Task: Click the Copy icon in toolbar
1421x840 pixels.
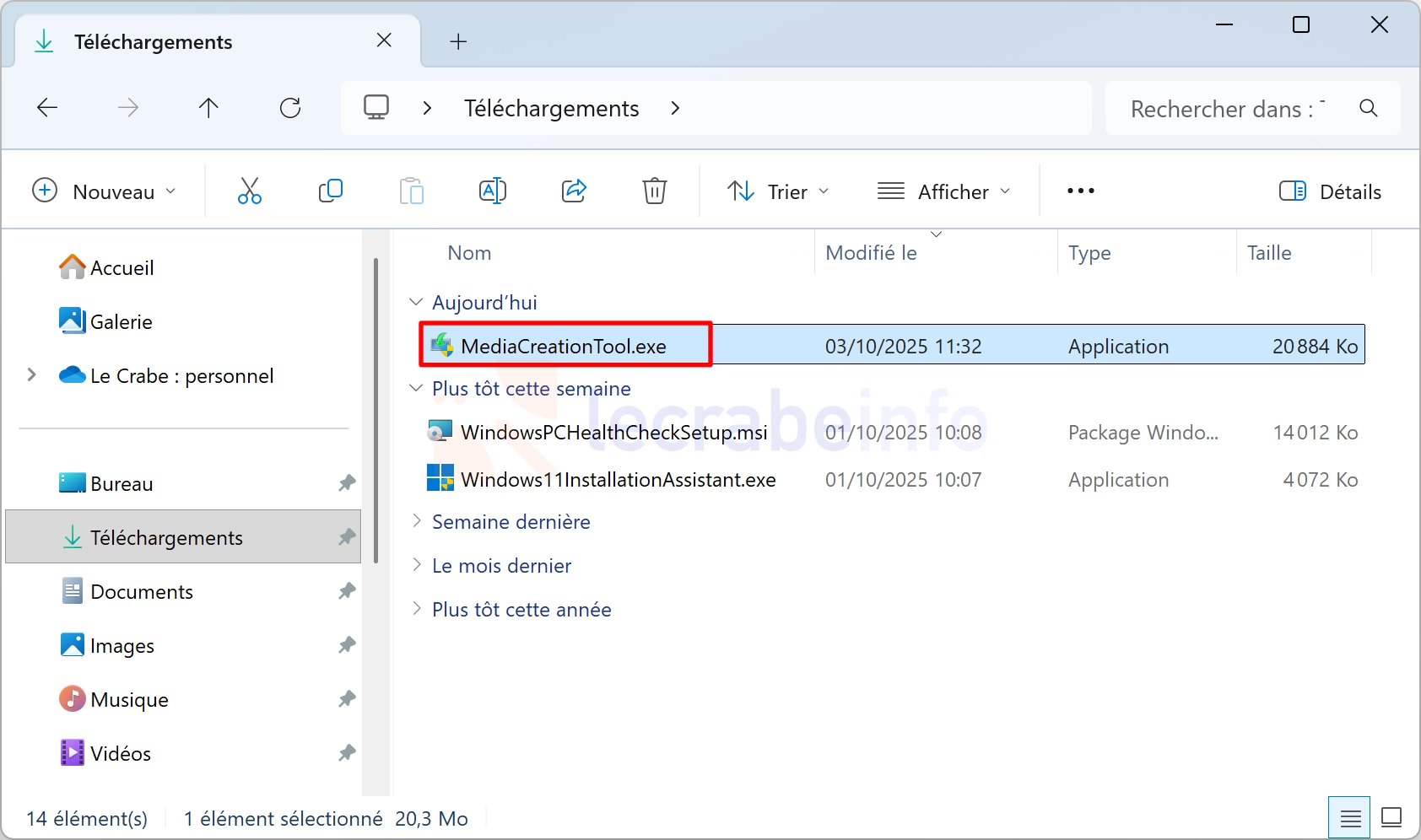Action: pyautogui.click(x=330, y=191)
